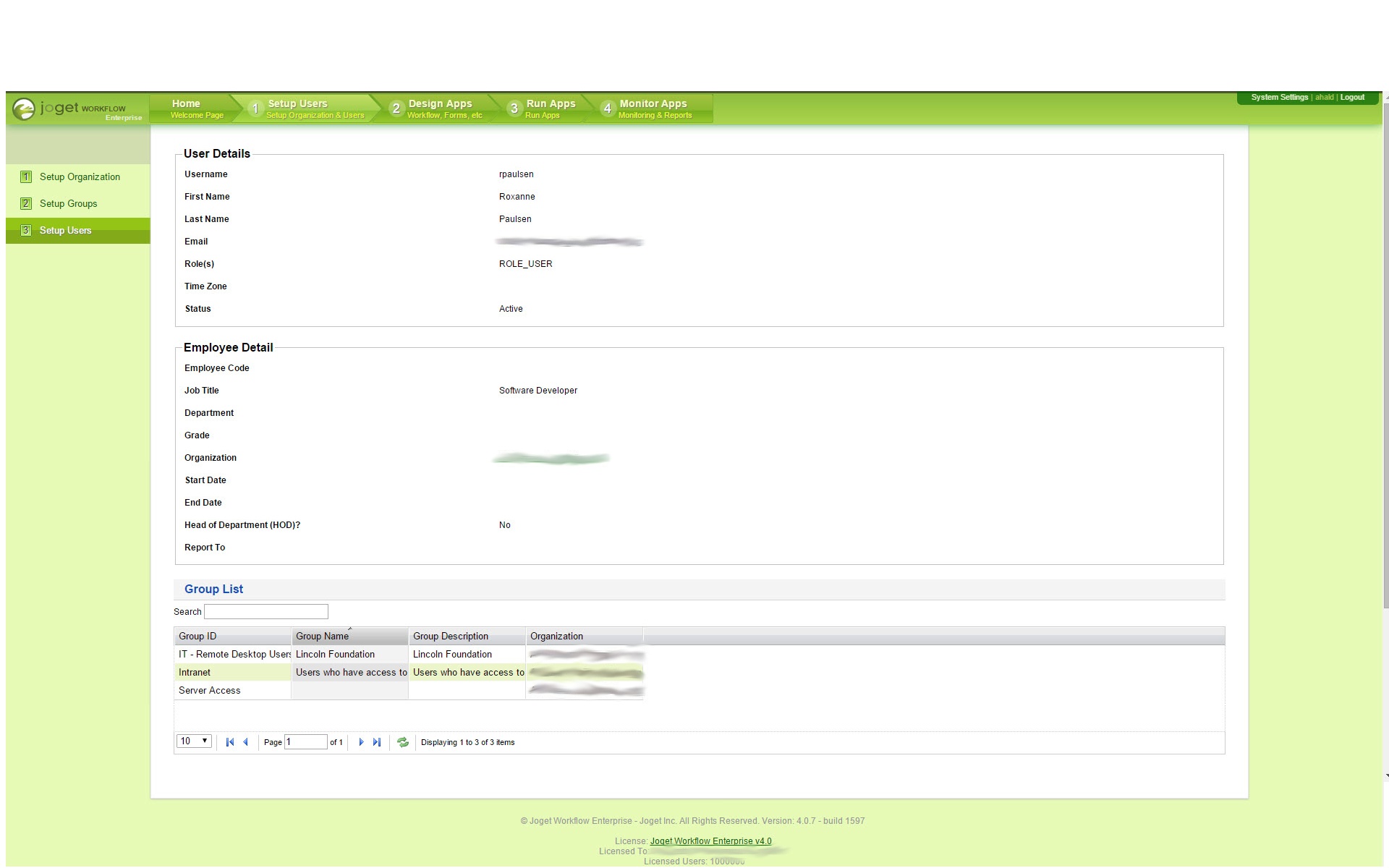Viewport: 1389px width, 868px height.
Task: Open the Joget Workflow Enterprise v4.0 license link
Action: tap(710, 841)
